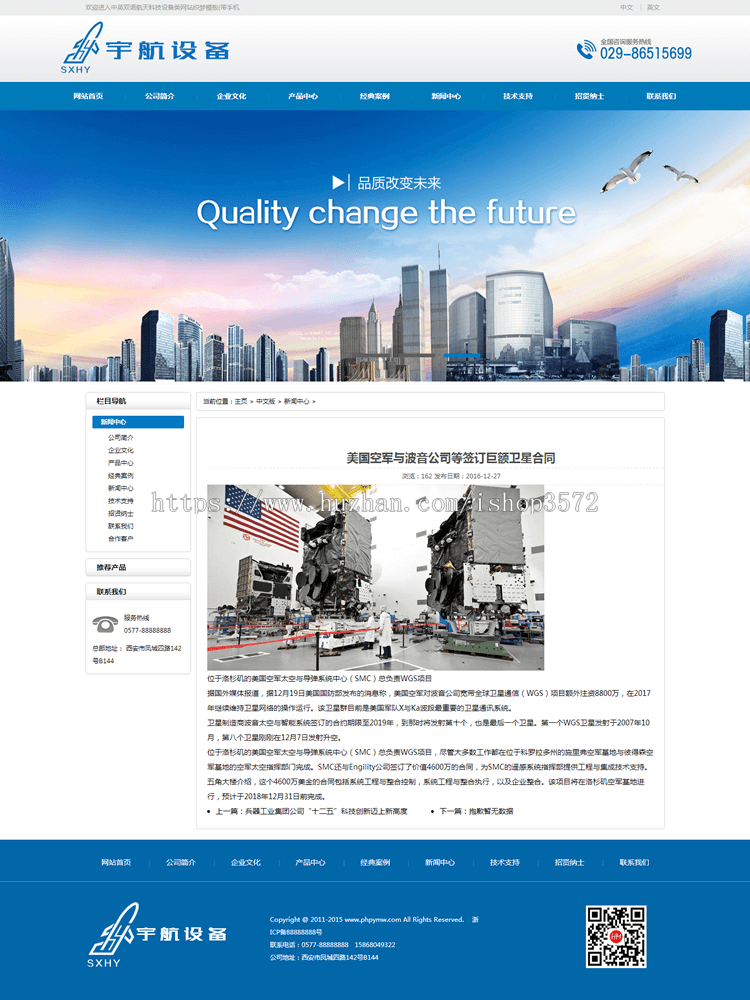Open 企业文化 in footer navigation
The height and width of the screenshot is (1000, 750).
click(x=246, y=862)
